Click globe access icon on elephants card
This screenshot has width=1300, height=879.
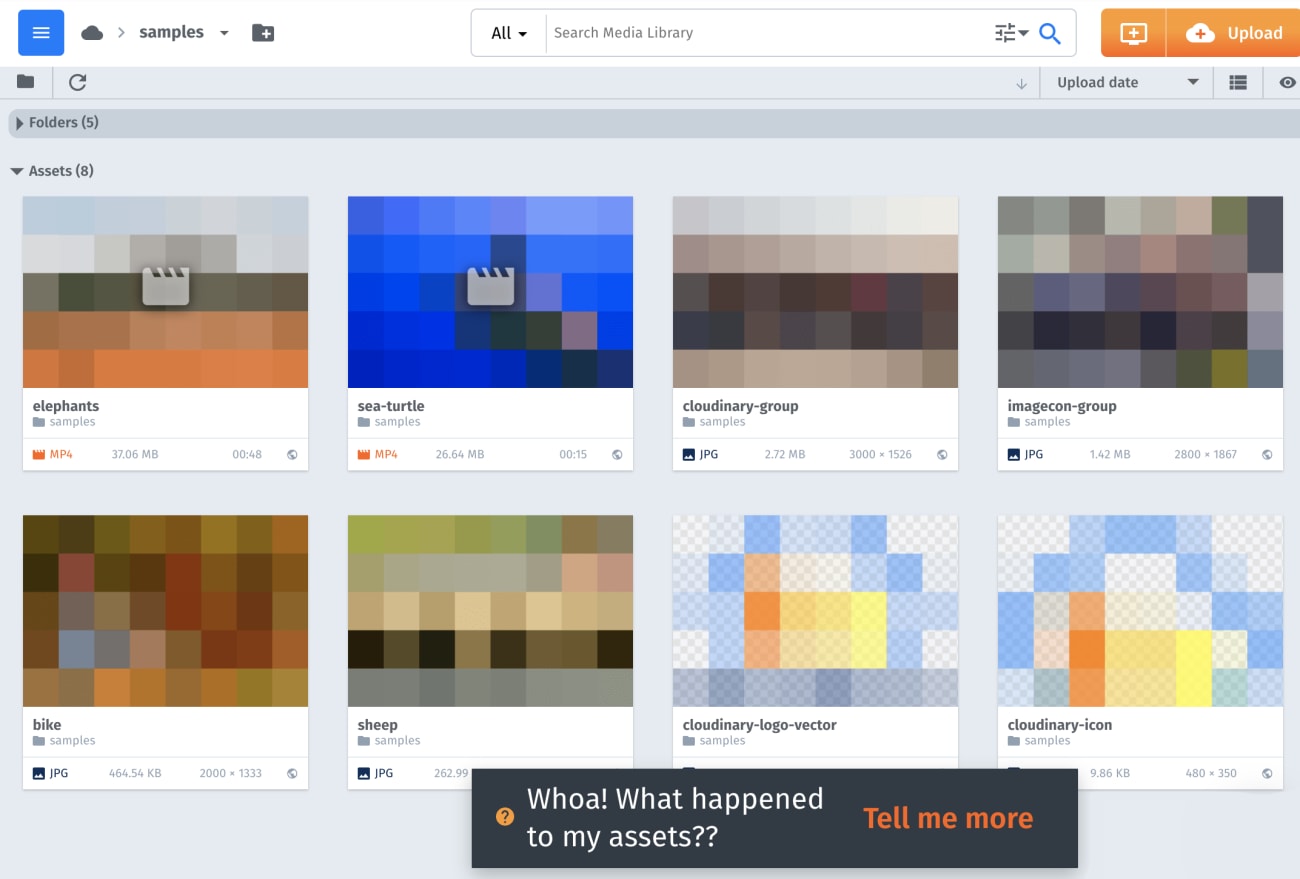pyautogui.click(x=292, y=454)
